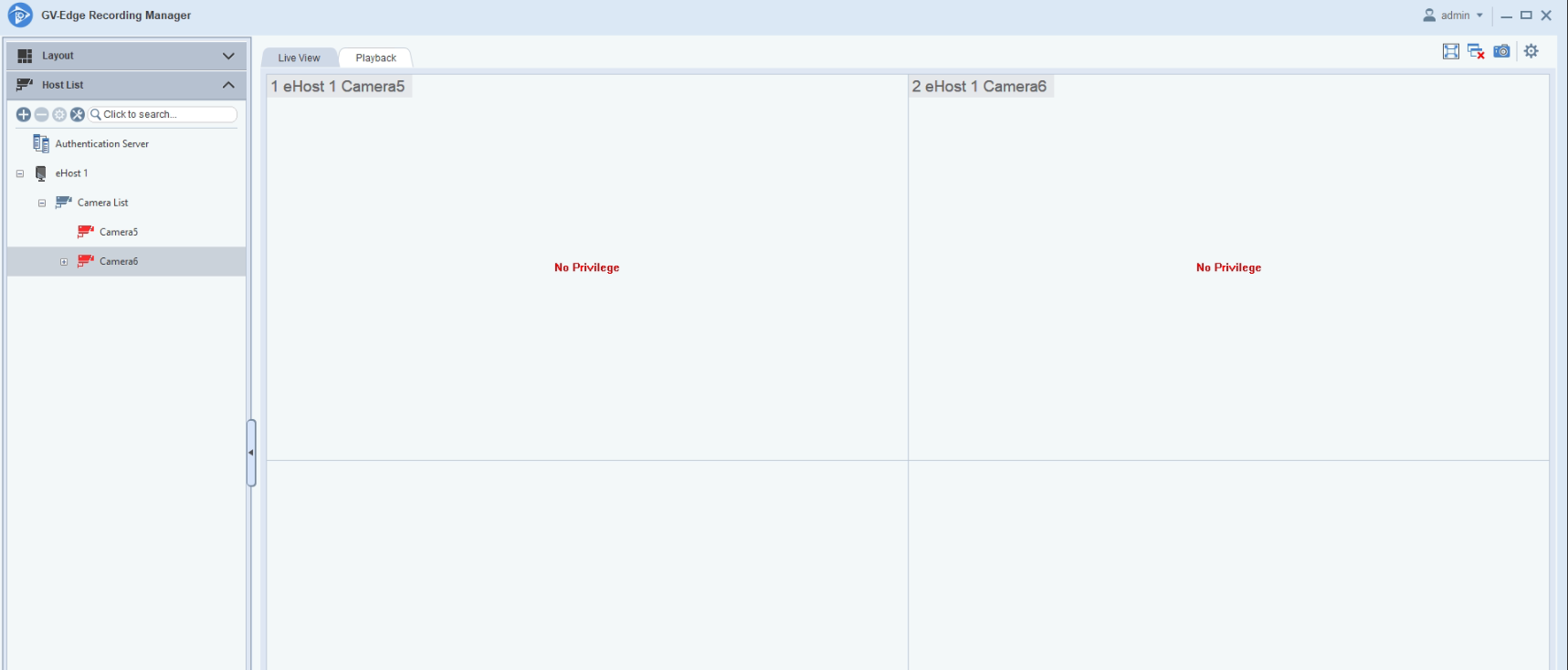1568x670 pixels.
Task: Click the red Camera6 icon
Action: (x=86, y=261)
